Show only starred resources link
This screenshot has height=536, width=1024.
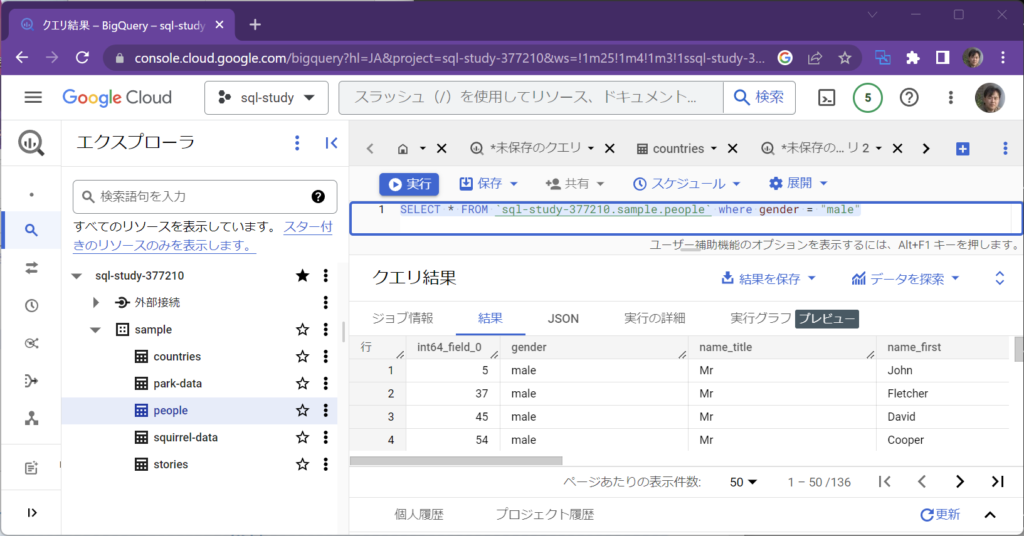click(x=202, y=236)
